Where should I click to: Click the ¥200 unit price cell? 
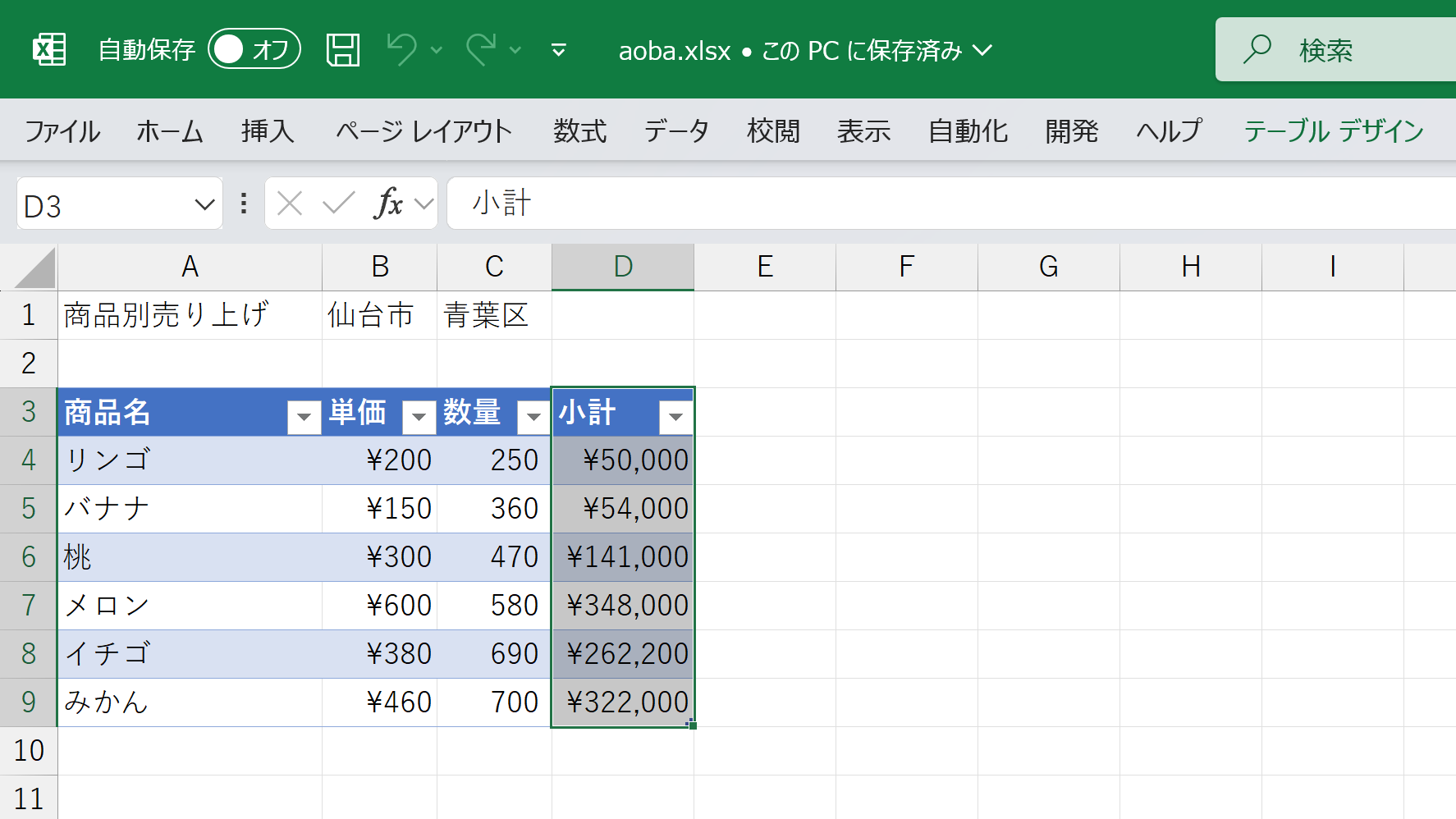pyautogui.click(x=379, y=460)
